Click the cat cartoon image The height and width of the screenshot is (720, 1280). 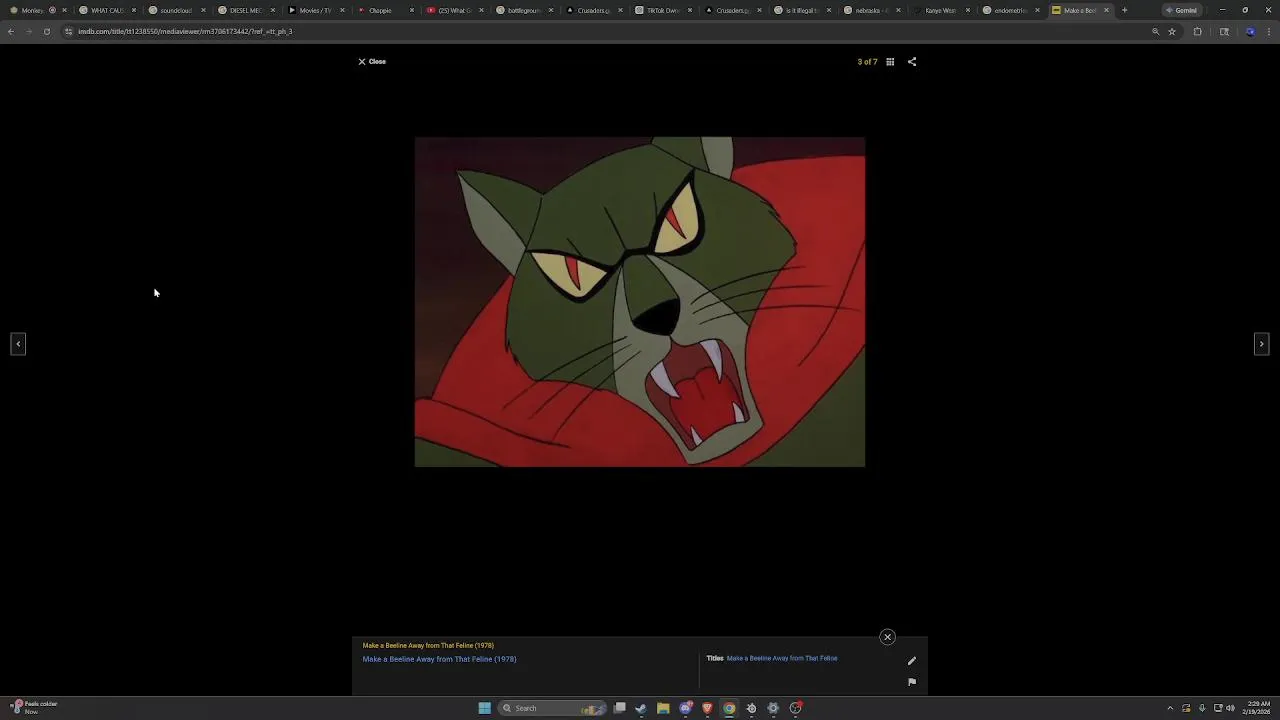[x=640, y=302]
